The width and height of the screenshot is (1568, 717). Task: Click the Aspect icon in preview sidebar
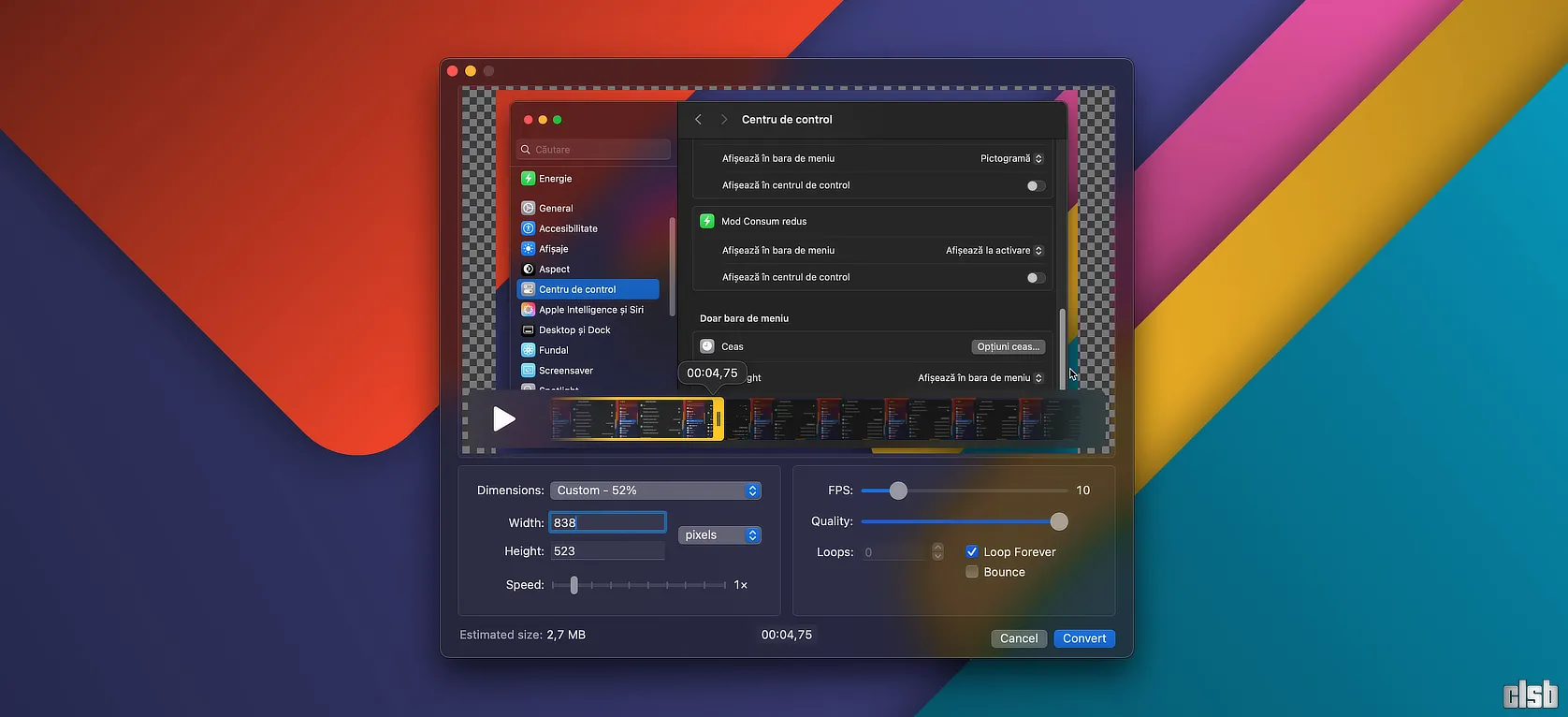[x=529, y=269]
